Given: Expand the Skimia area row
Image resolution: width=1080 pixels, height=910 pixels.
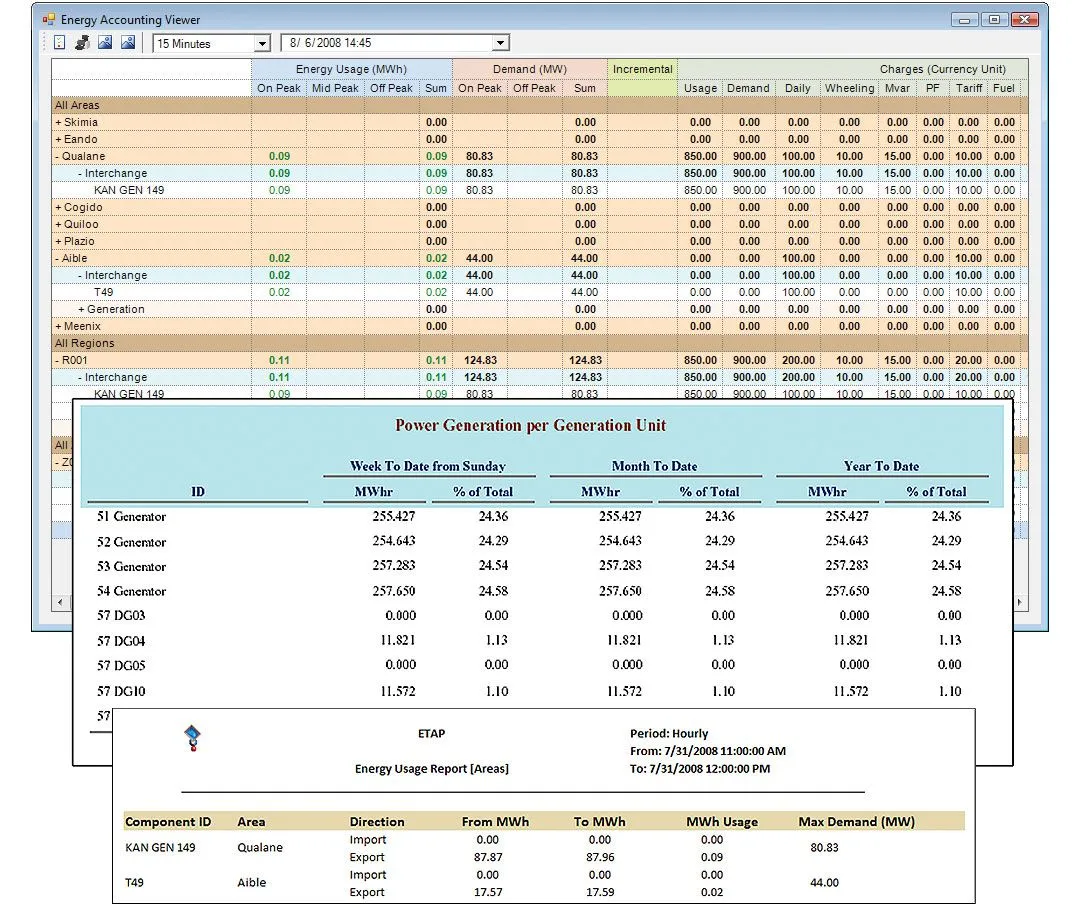Looking at the screenshot, I should pos(59,122).
